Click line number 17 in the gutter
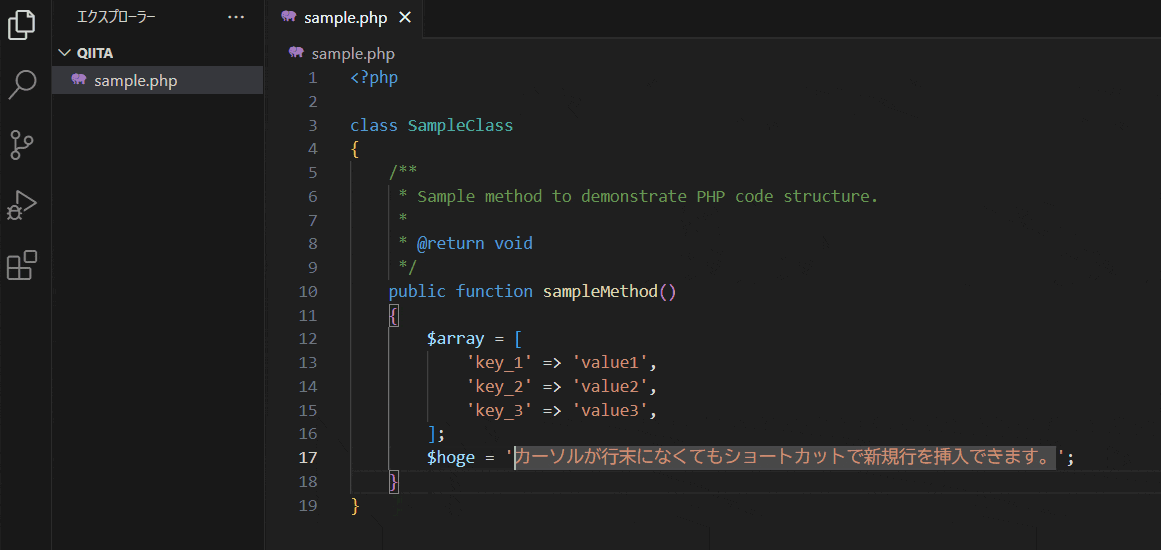Viewport: 1161px width, 550px height. tap(309, 457)
